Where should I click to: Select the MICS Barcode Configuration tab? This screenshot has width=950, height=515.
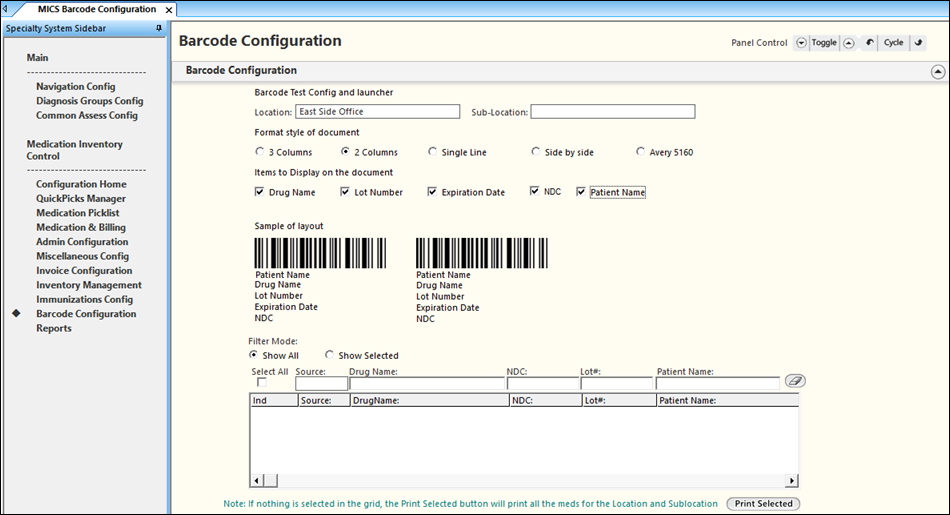tap(97, 9)
